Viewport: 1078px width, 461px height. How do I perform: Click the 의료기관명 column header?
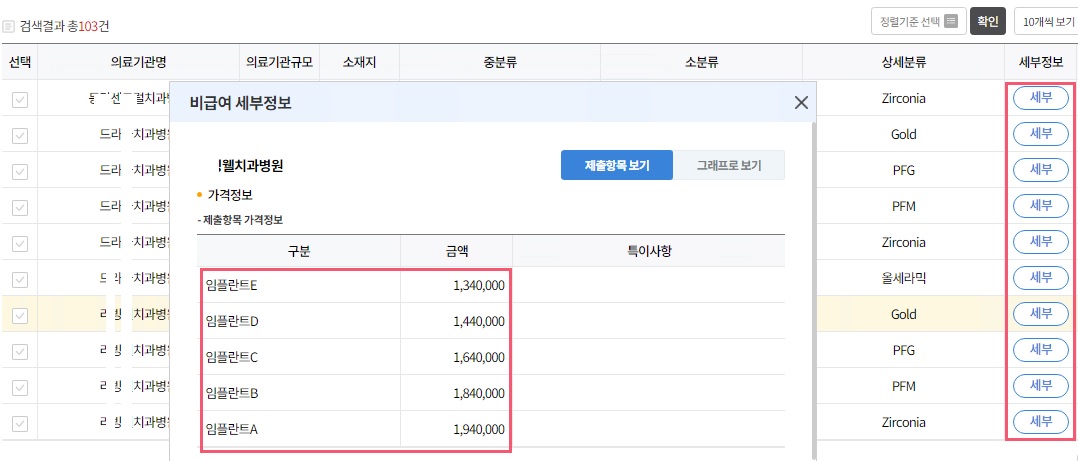tap(139, 63)
